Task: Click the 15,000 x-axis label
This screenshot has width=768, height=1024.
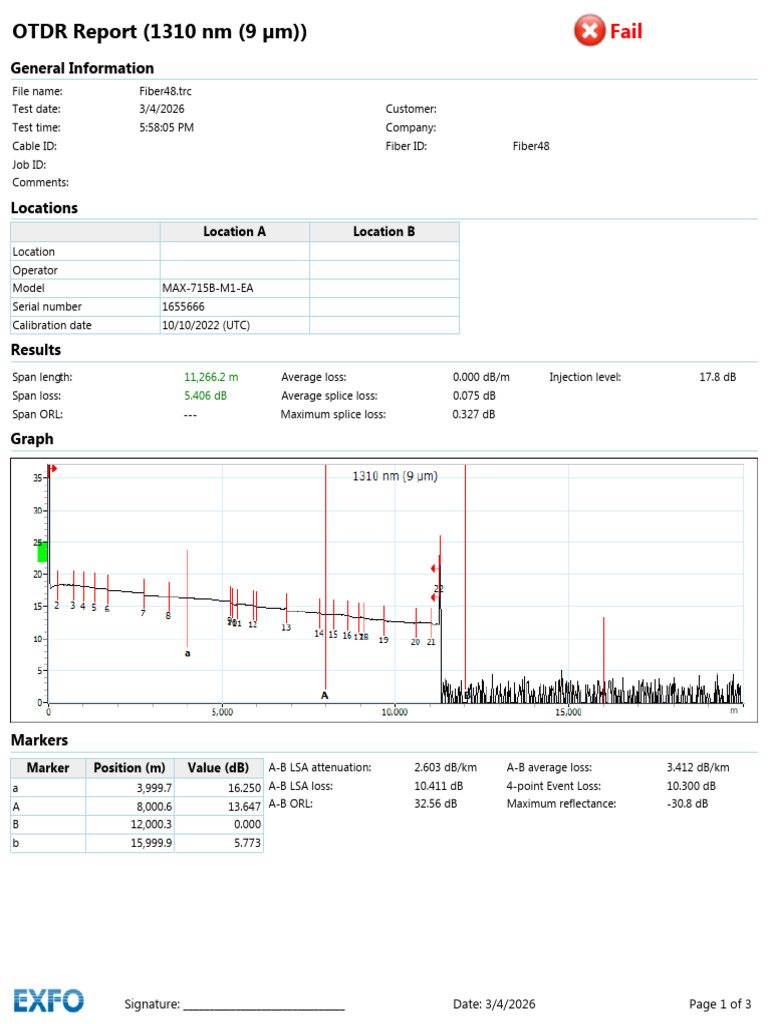Action: (x=568, y=712)
